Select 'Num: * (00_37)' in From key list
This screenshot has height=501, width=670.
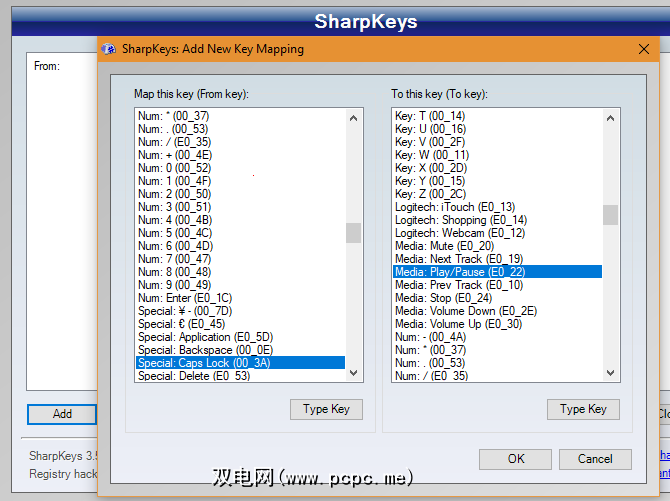click(x=240, y=116)
